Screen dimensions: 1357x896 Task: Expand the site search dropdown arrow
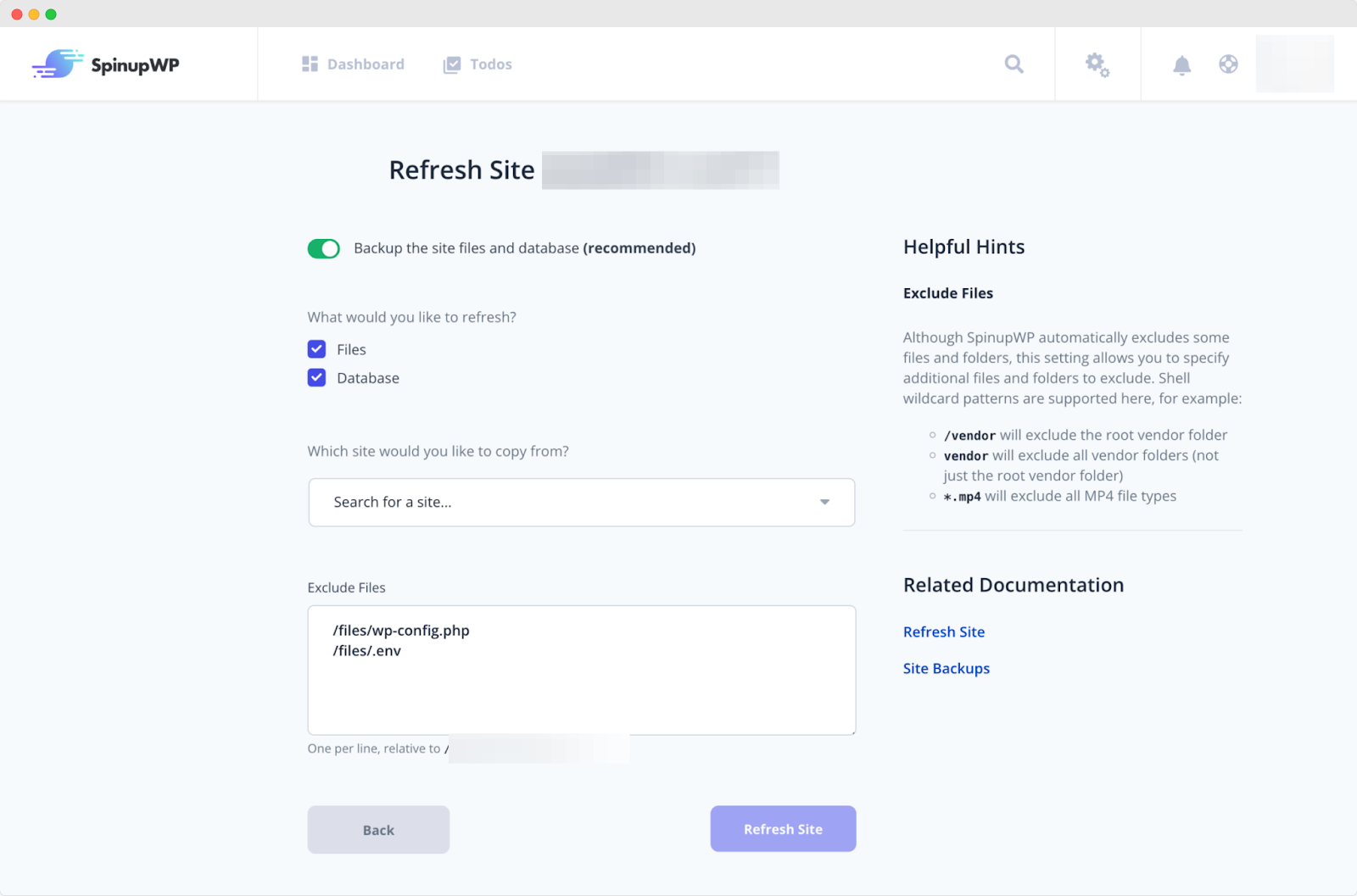pos(824,503)
